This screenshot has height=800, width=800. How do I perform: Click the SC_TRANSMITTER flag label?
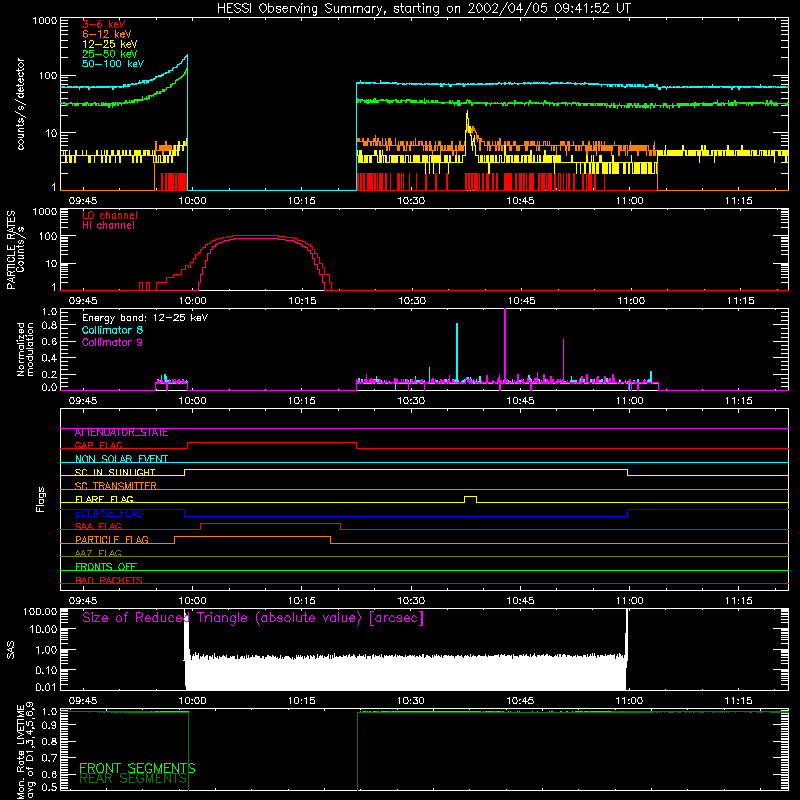click(115, 486)
